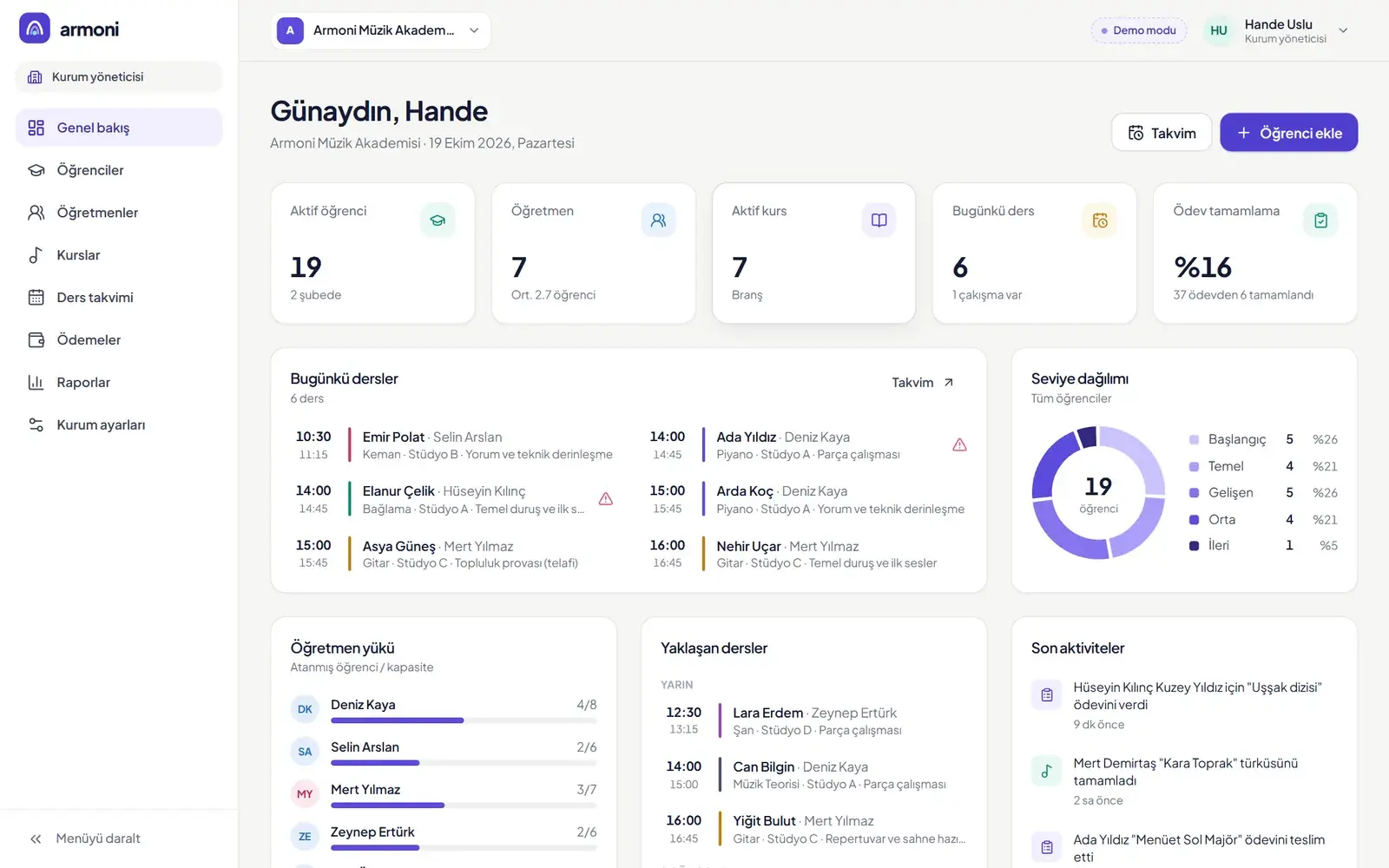Click the MY avatar for Mert Yılmaz

point(305,794)
